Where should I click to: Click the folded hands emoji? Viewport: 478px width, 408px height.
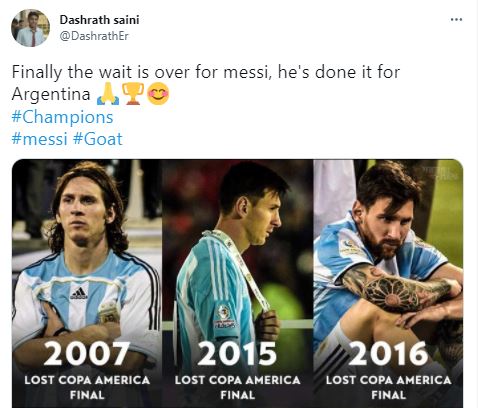coord(108,94)
